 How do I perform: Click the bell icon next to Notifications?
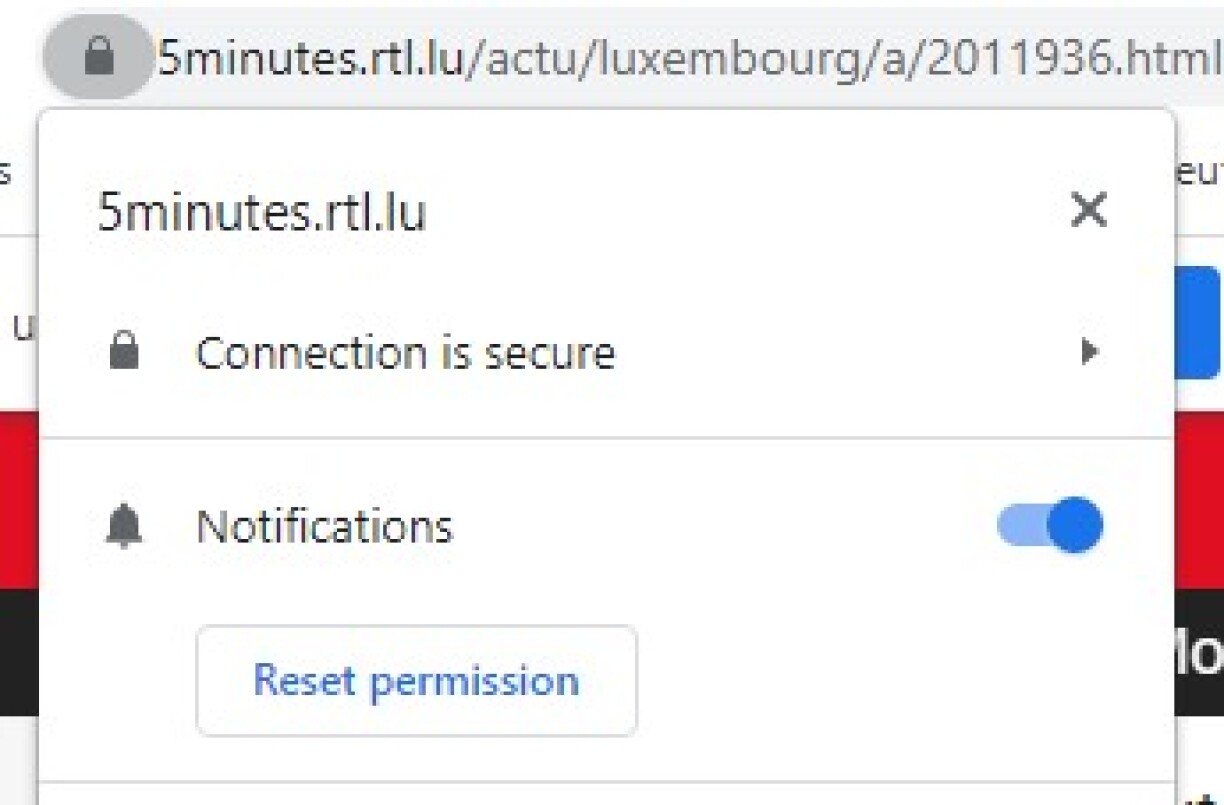[124, 526]
